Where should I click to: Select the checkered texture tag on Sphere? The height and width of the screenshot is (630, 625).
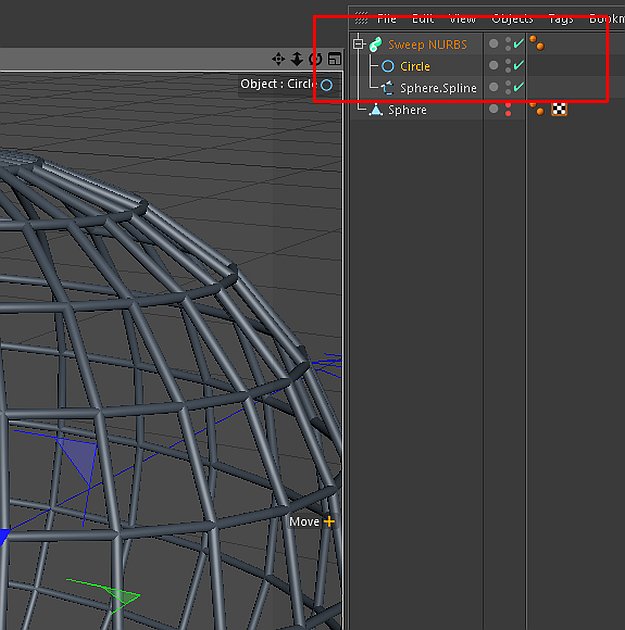[x=559, y=109]
